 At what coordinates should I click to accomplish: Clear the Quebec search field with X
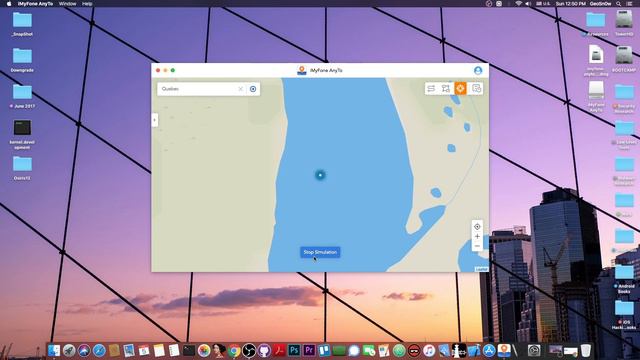coord(240,89)
